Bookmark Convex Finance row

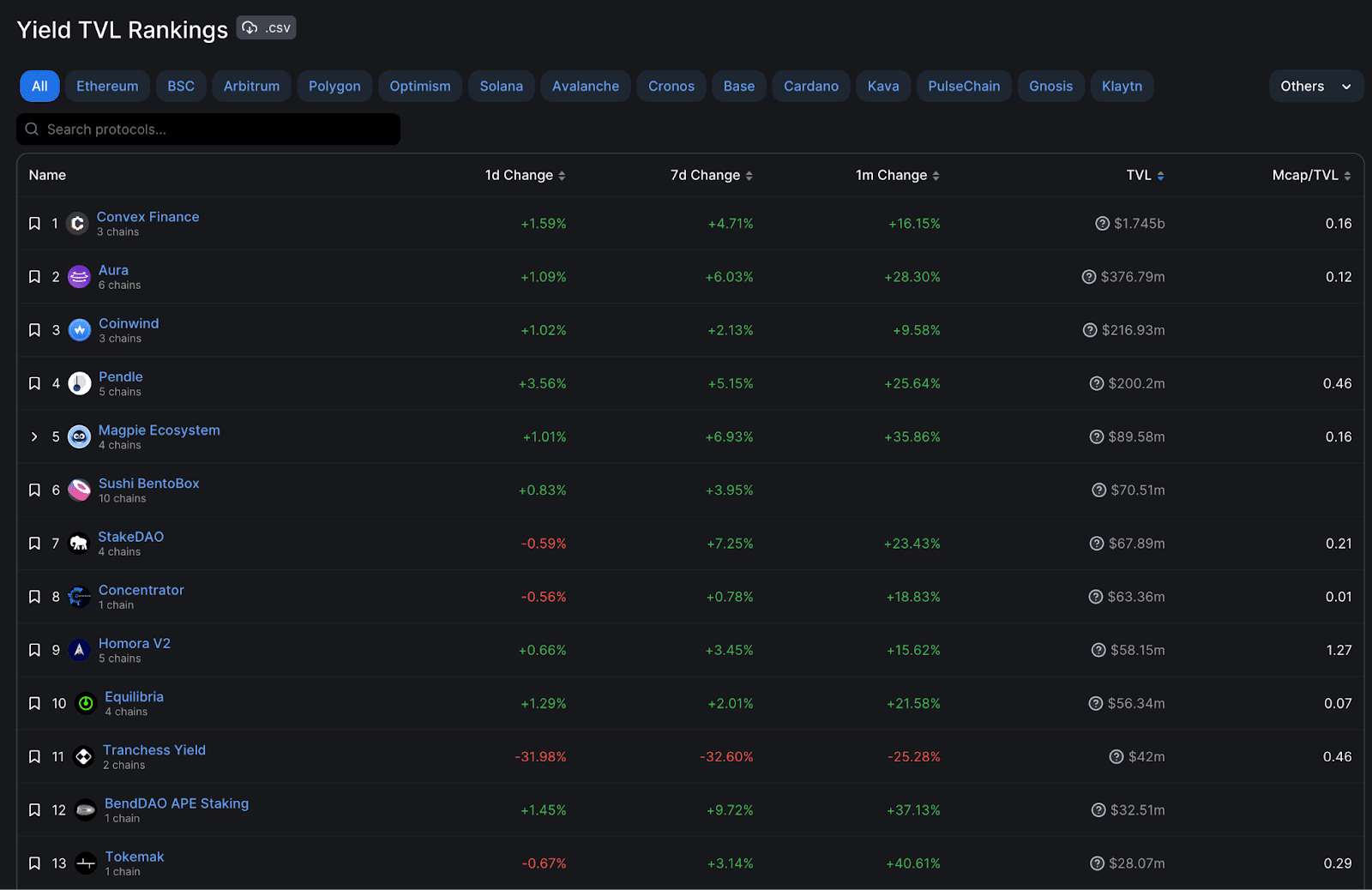[34, 224]
